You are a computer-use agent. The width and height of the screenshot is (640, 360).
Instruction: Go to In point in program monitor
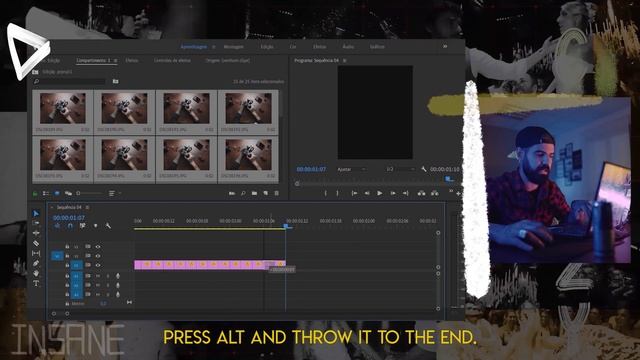354,193
